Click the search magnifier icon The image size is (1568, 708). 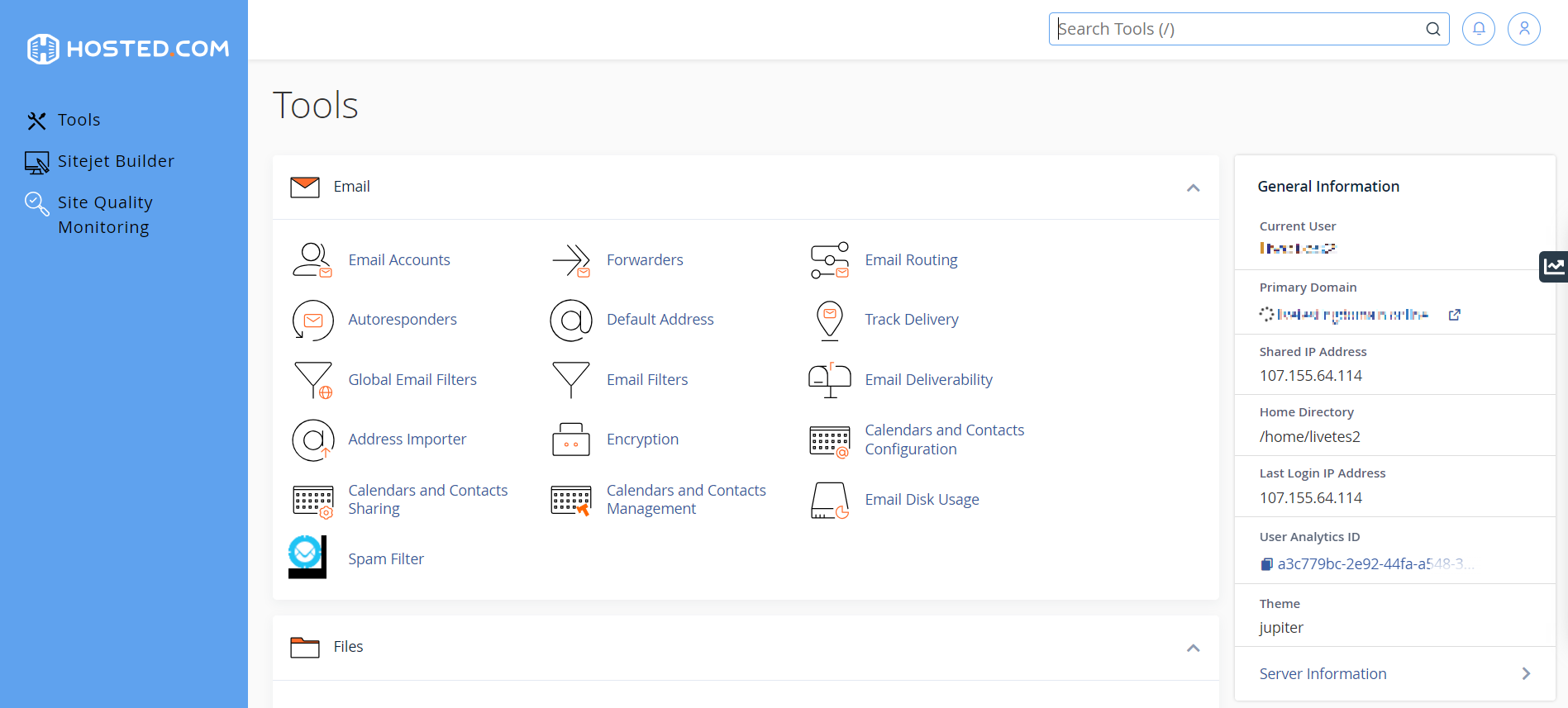tap(1433, 29)
